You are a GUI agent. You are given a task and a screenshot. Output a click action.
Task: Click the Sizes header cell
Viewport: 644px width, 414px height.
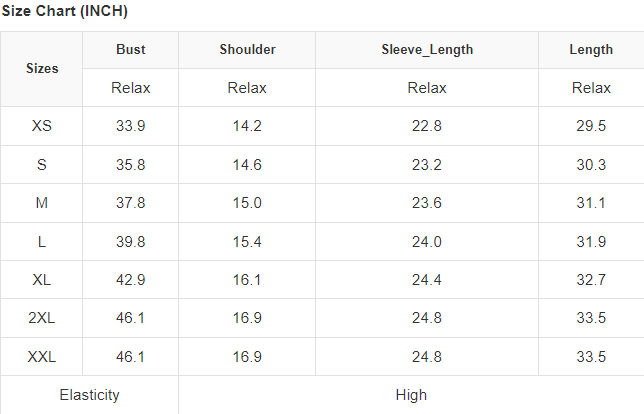coord(42,68)
